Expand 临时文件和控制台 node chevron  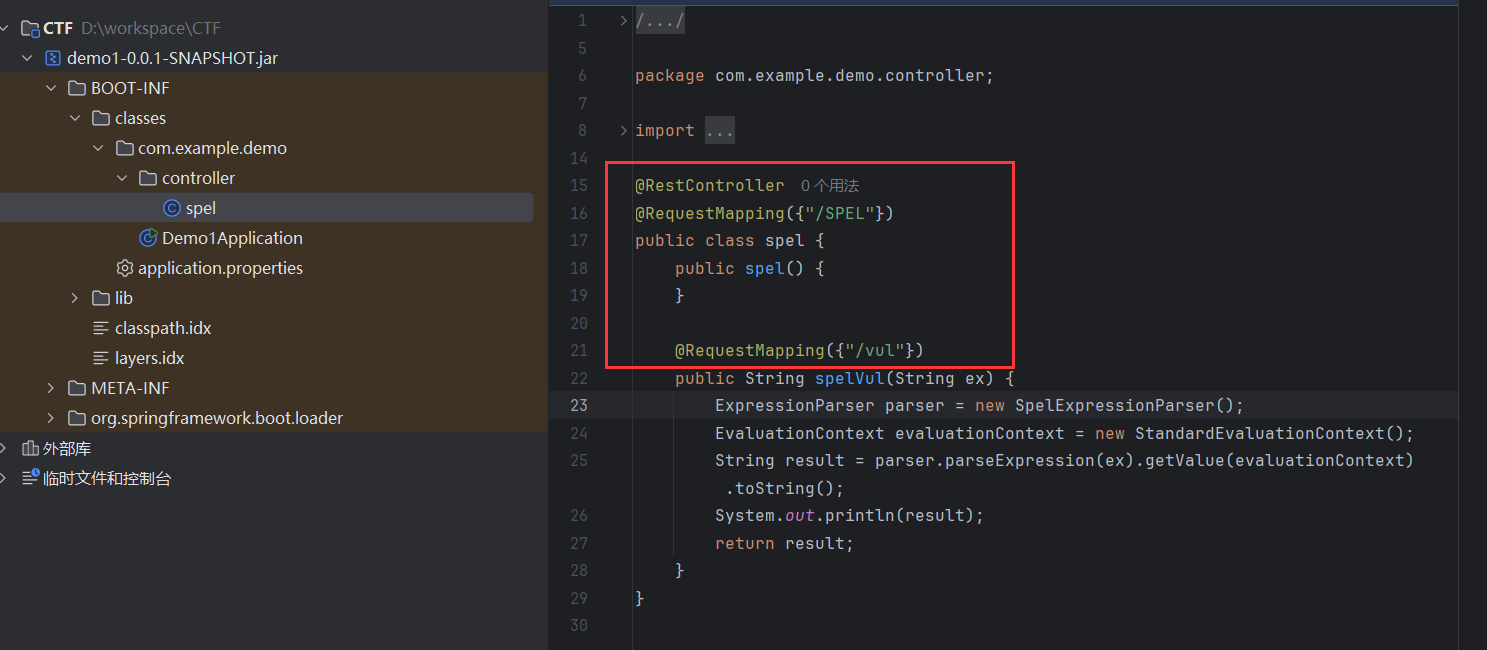click(x=4, y=478)
